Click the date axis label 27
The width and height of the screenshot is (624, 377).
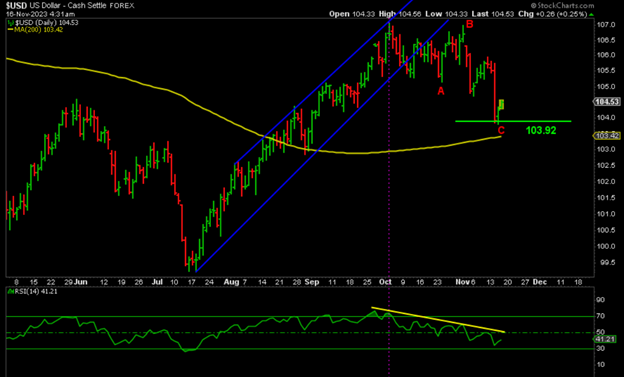(525, 282)
